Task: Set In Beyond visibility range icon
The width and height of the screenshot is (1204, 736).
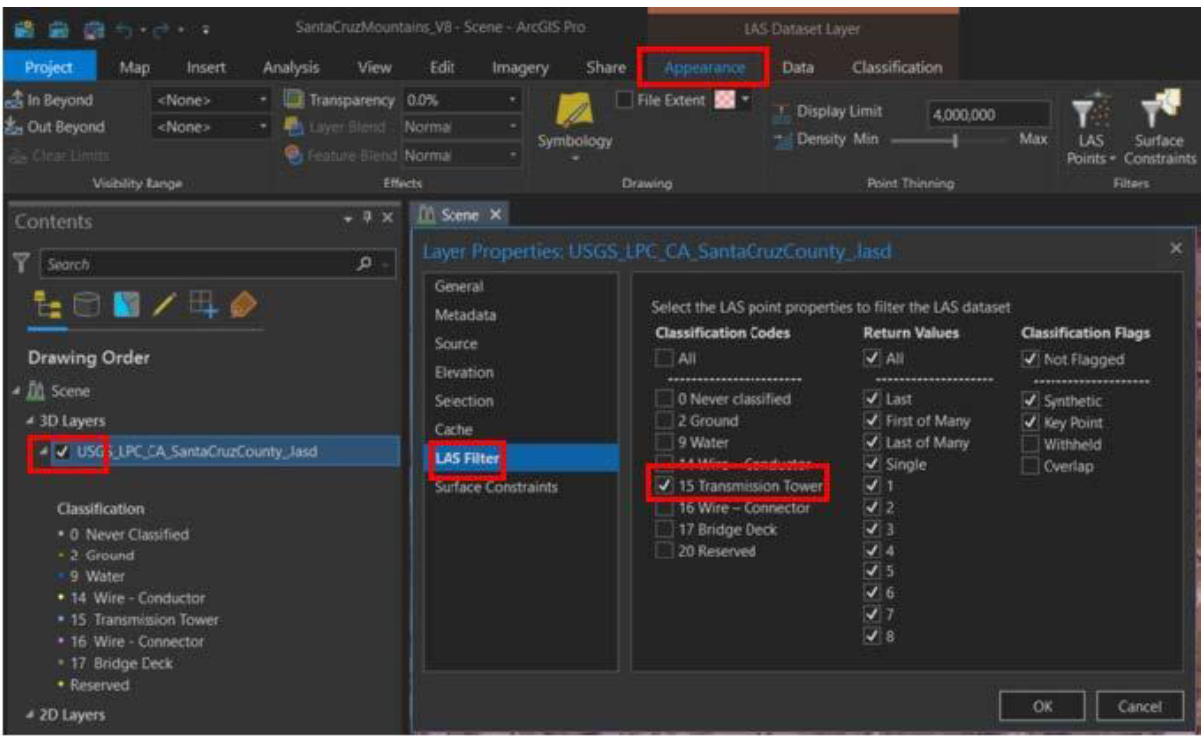Action: pos(14,100)
